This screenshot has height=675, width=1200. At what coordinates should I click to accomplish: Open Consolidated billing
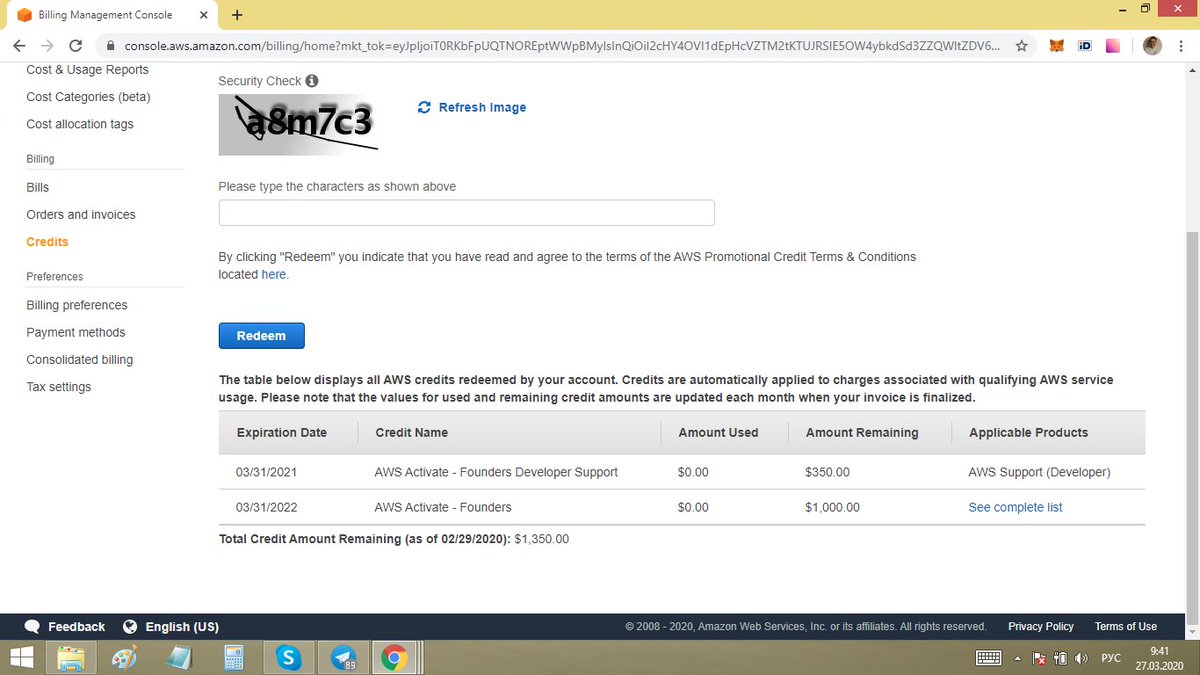(79, 359)
